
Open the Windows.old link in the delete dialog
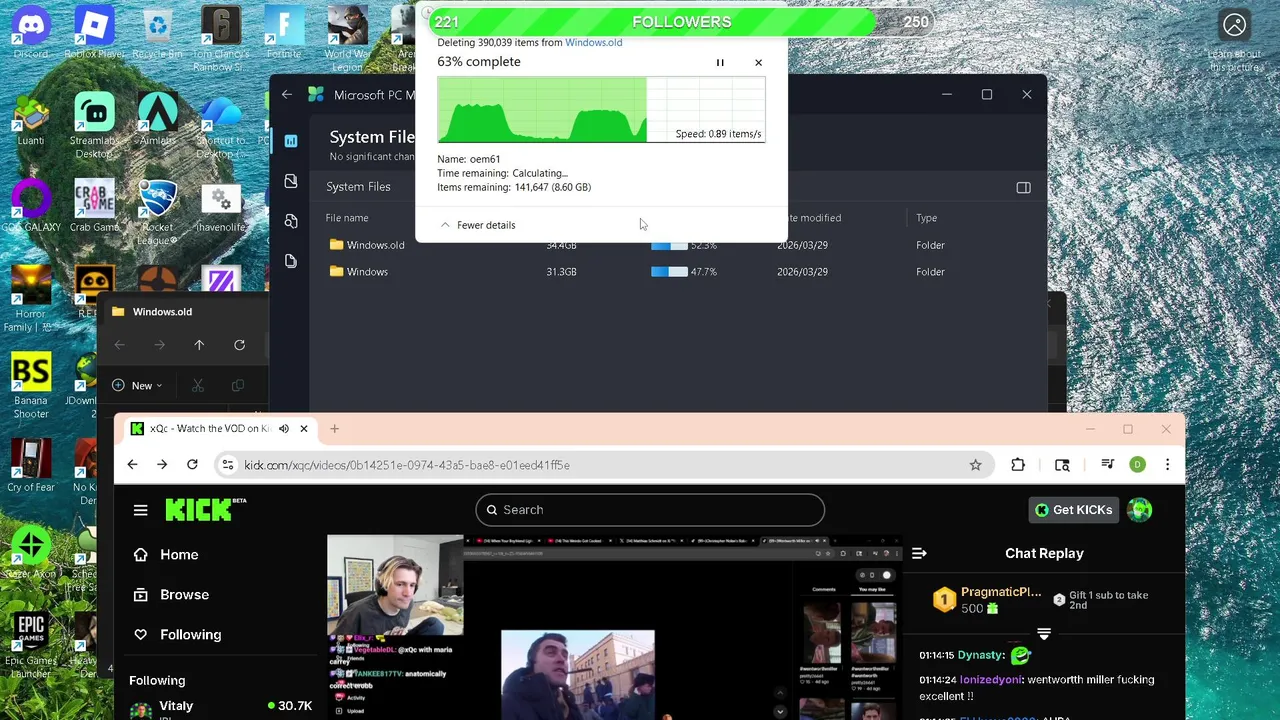point(594,42)
